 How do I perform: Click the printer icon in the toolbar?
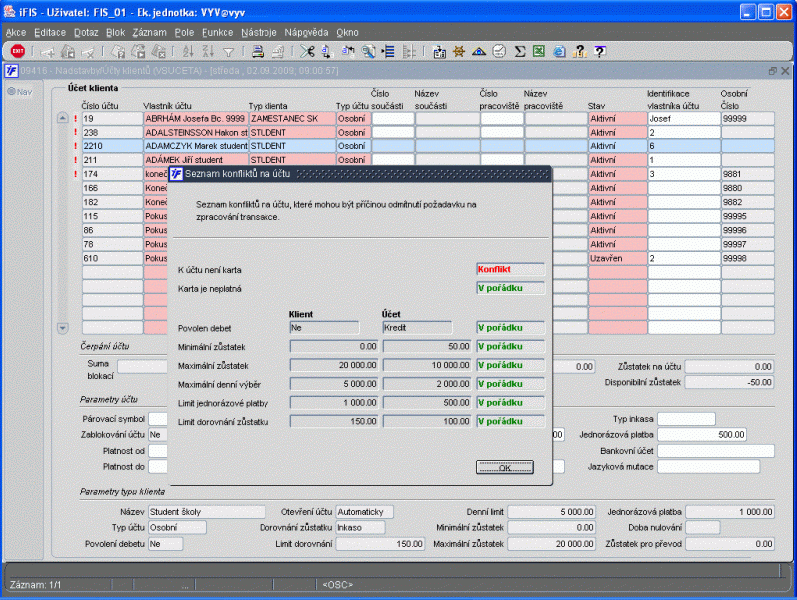click(x=258, y=51)
